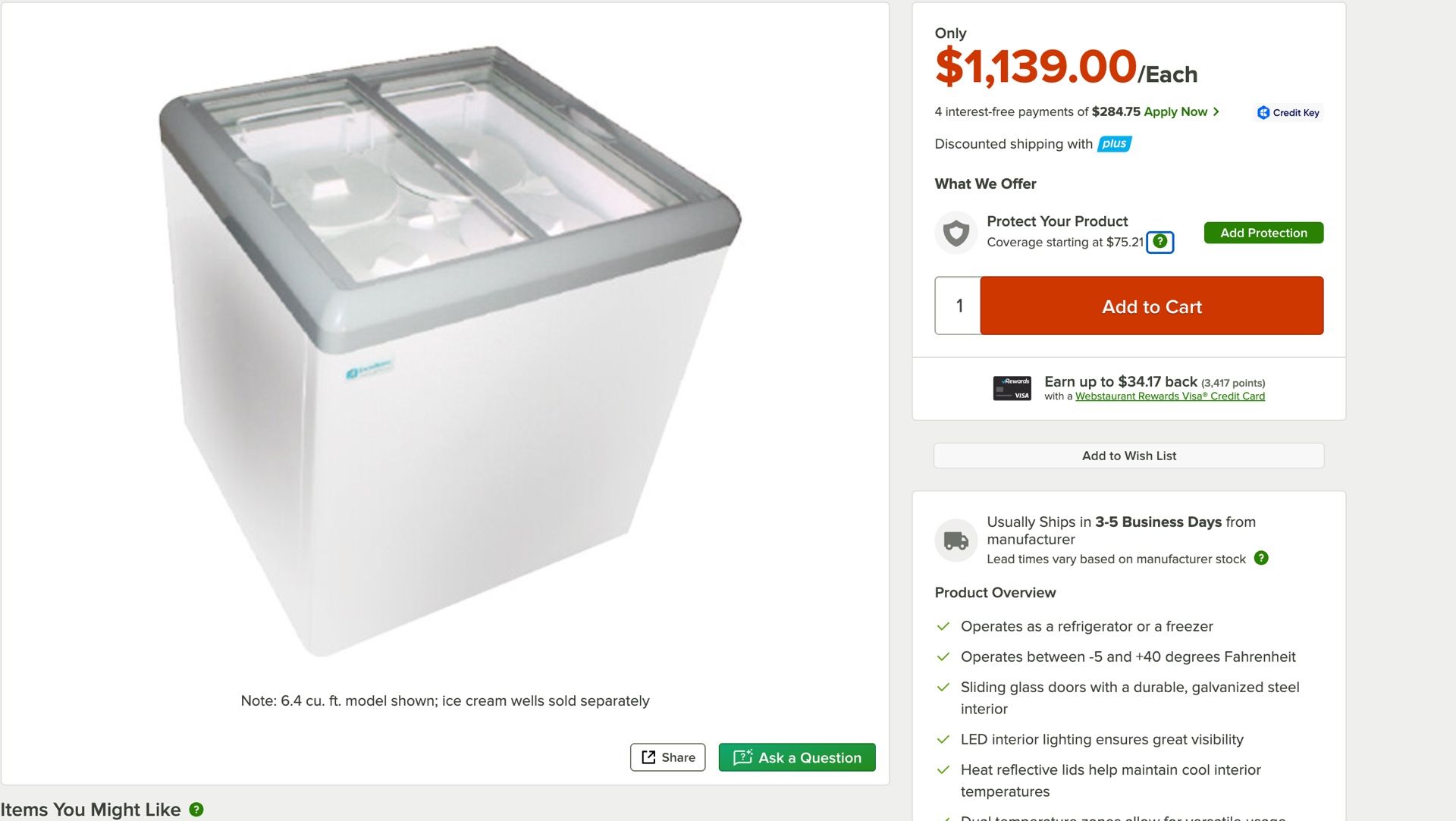Click the shipping truck icon
Screen dimensions: 1456x821
955,540
